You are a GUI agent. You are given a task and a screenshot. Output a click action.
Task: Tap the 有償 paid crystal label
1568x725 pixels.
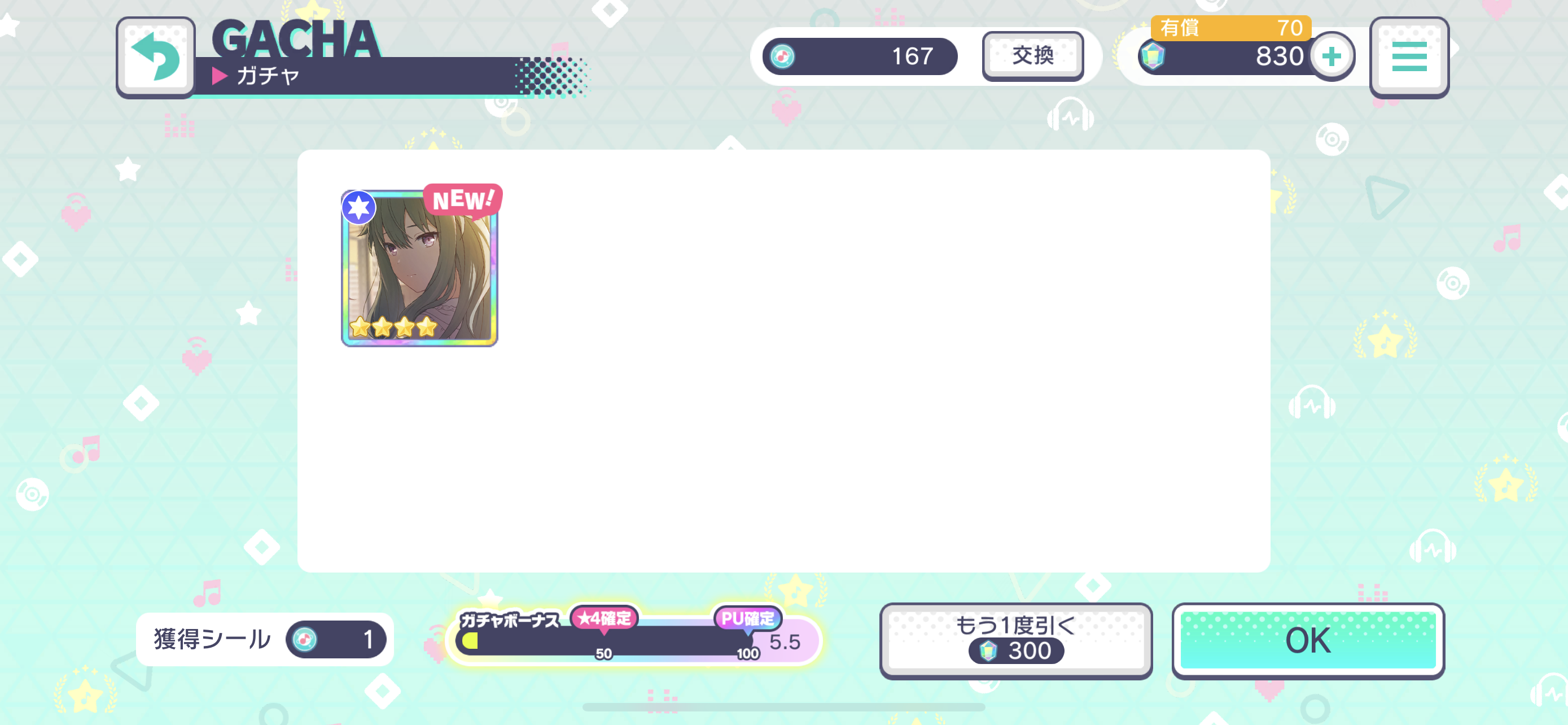(x=1179, y=28)
